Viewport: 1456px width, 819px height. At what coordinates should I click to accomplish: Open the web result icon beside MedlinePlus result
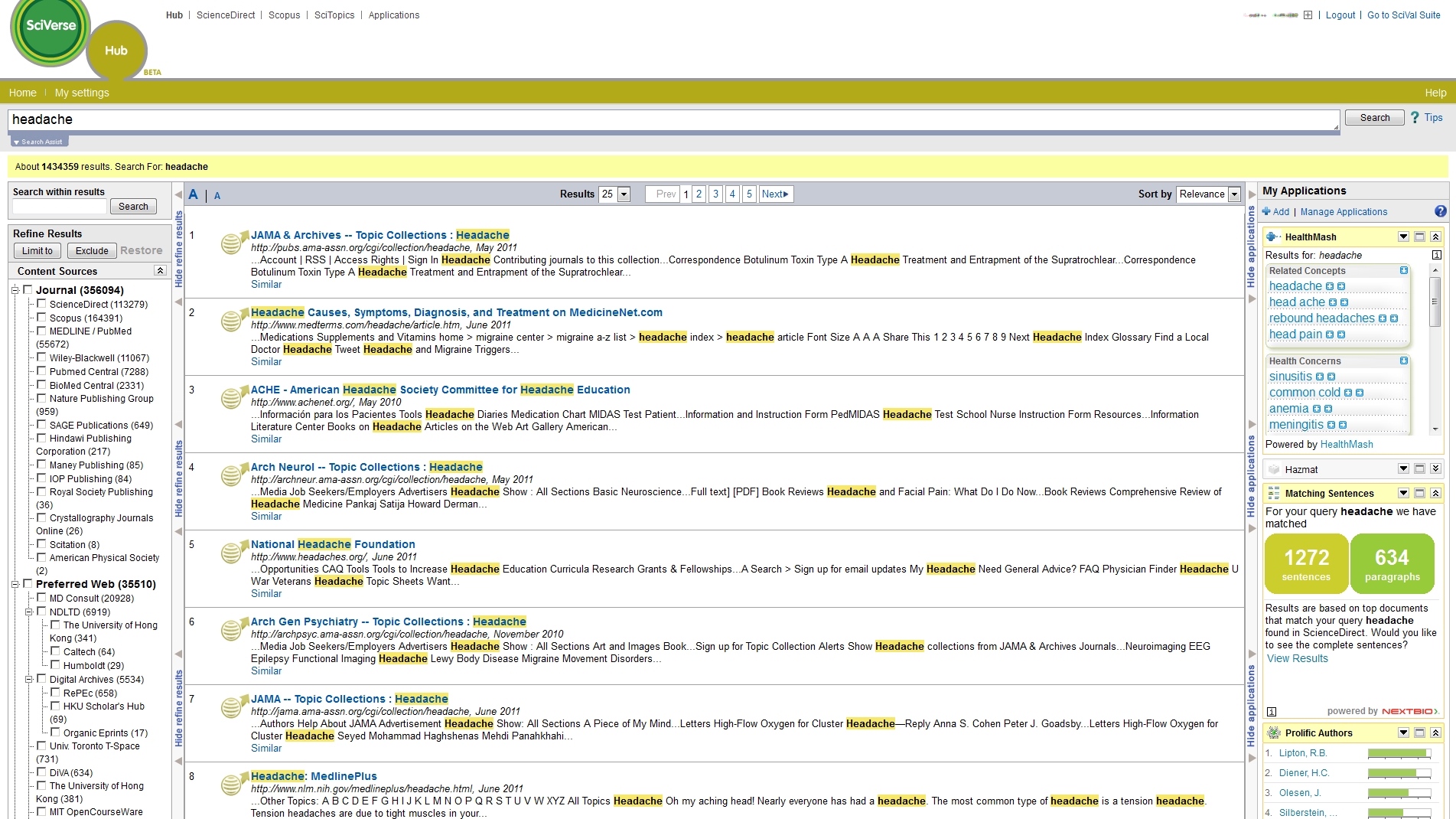click(x=233, y=784)
